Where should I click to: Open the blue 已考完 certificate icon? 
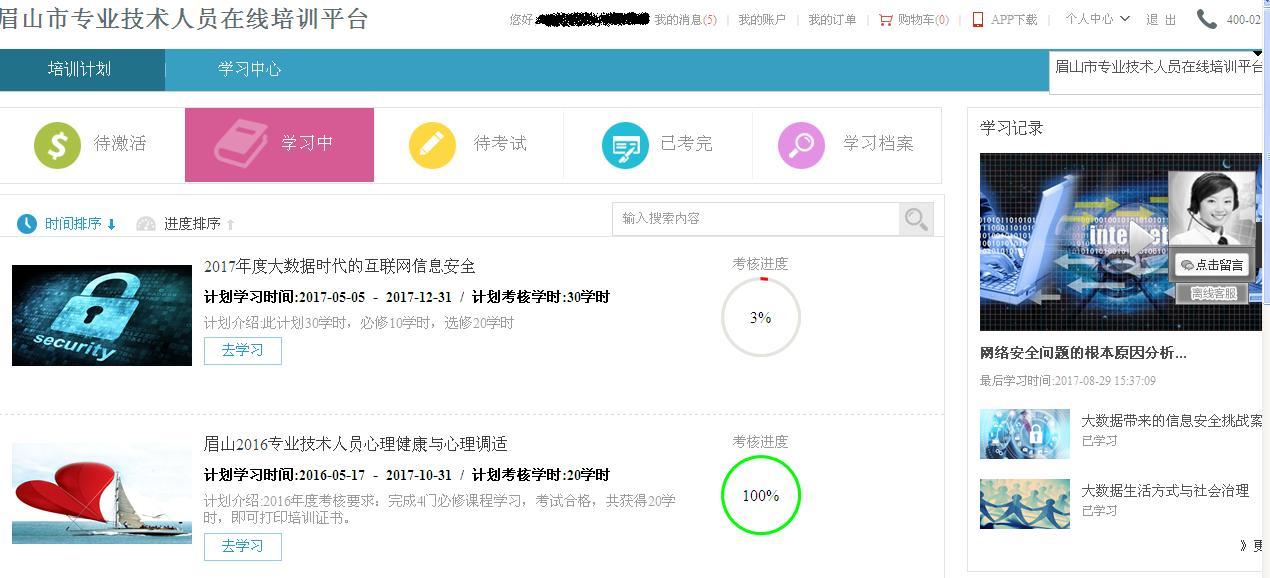coord(625,146)
